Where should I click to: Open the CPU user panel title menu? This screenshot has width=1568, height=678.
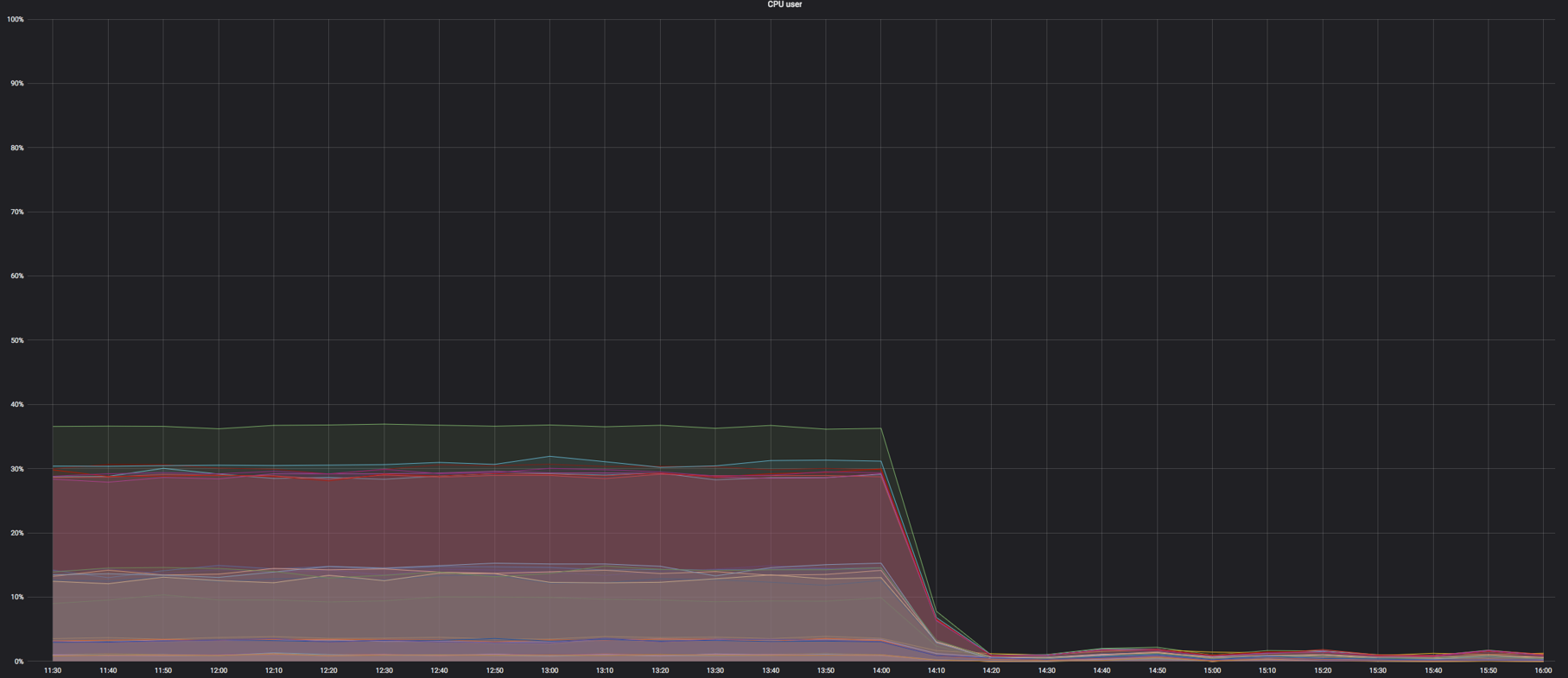coord(784,4)
